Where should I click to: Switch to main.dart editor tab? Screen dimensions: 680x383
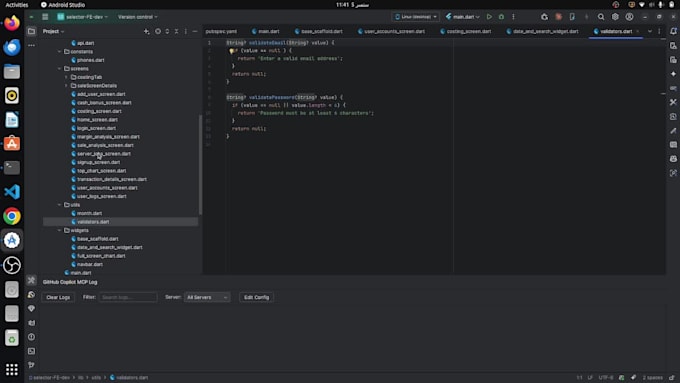[x=265, y=31]
